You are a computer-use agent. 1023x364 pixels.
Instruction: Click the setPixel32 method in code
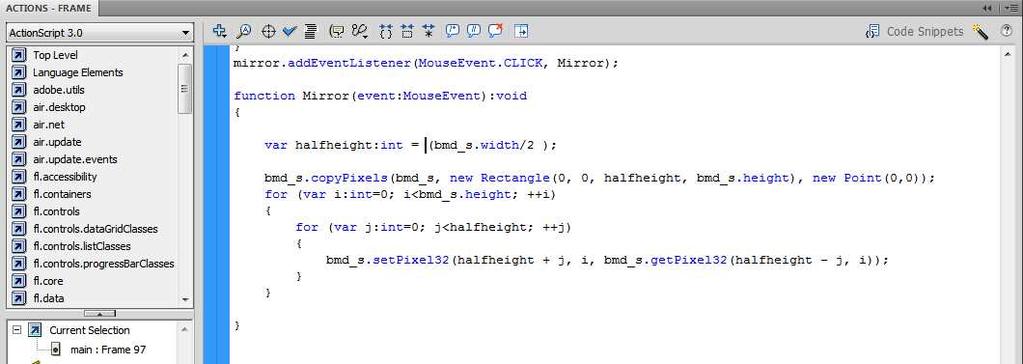(x=410, y=260)
